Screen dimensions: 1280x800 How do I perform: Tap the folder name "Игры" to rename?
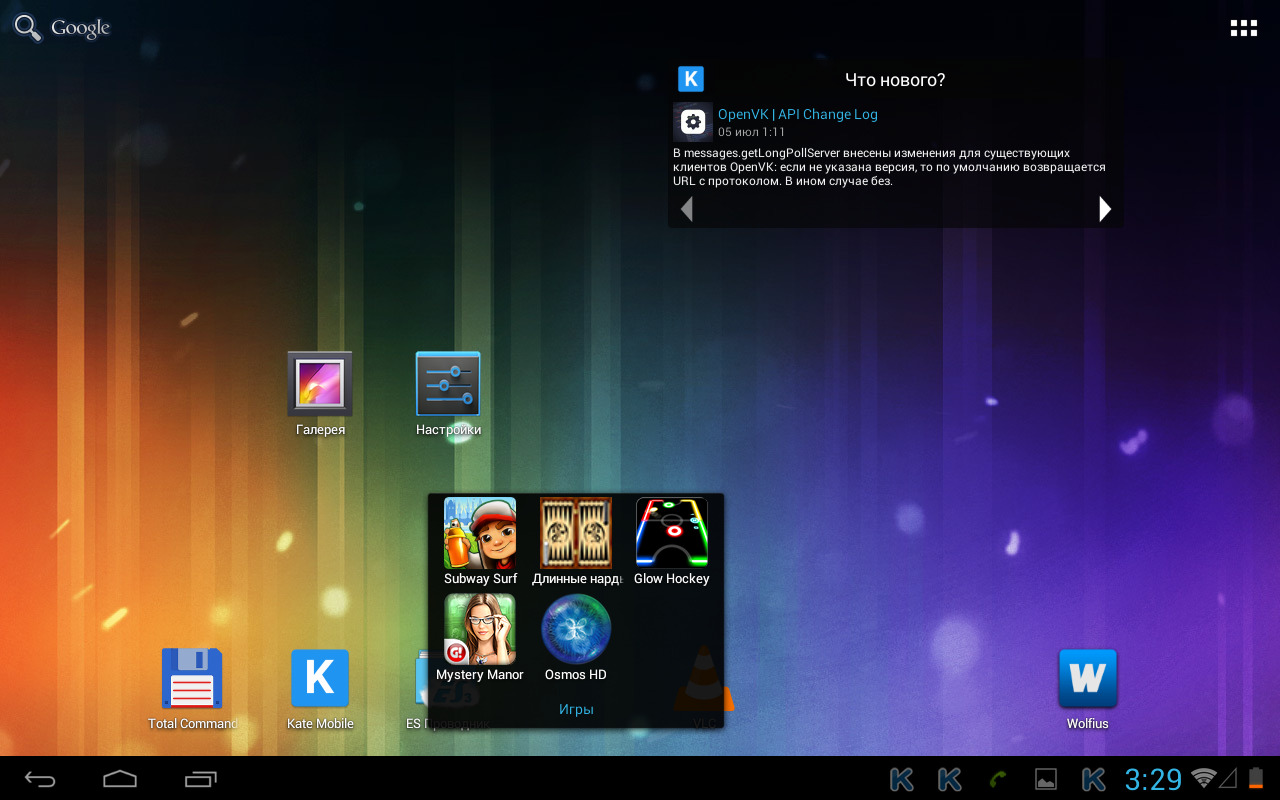pyautogui.click(x=576, y=709)
